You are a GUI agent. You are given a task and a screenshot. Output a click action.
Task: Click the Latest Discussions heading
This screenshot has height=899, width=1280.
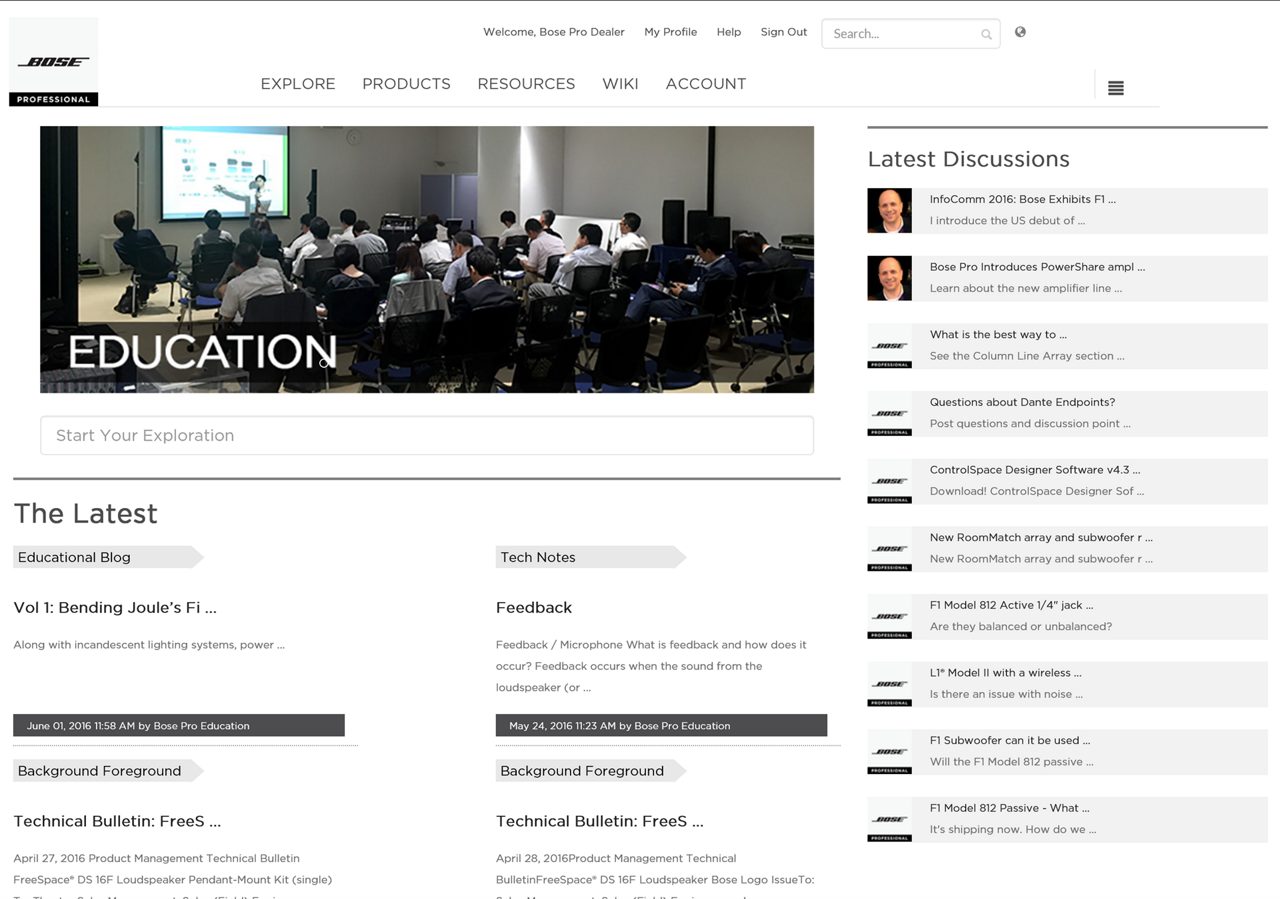968,159
